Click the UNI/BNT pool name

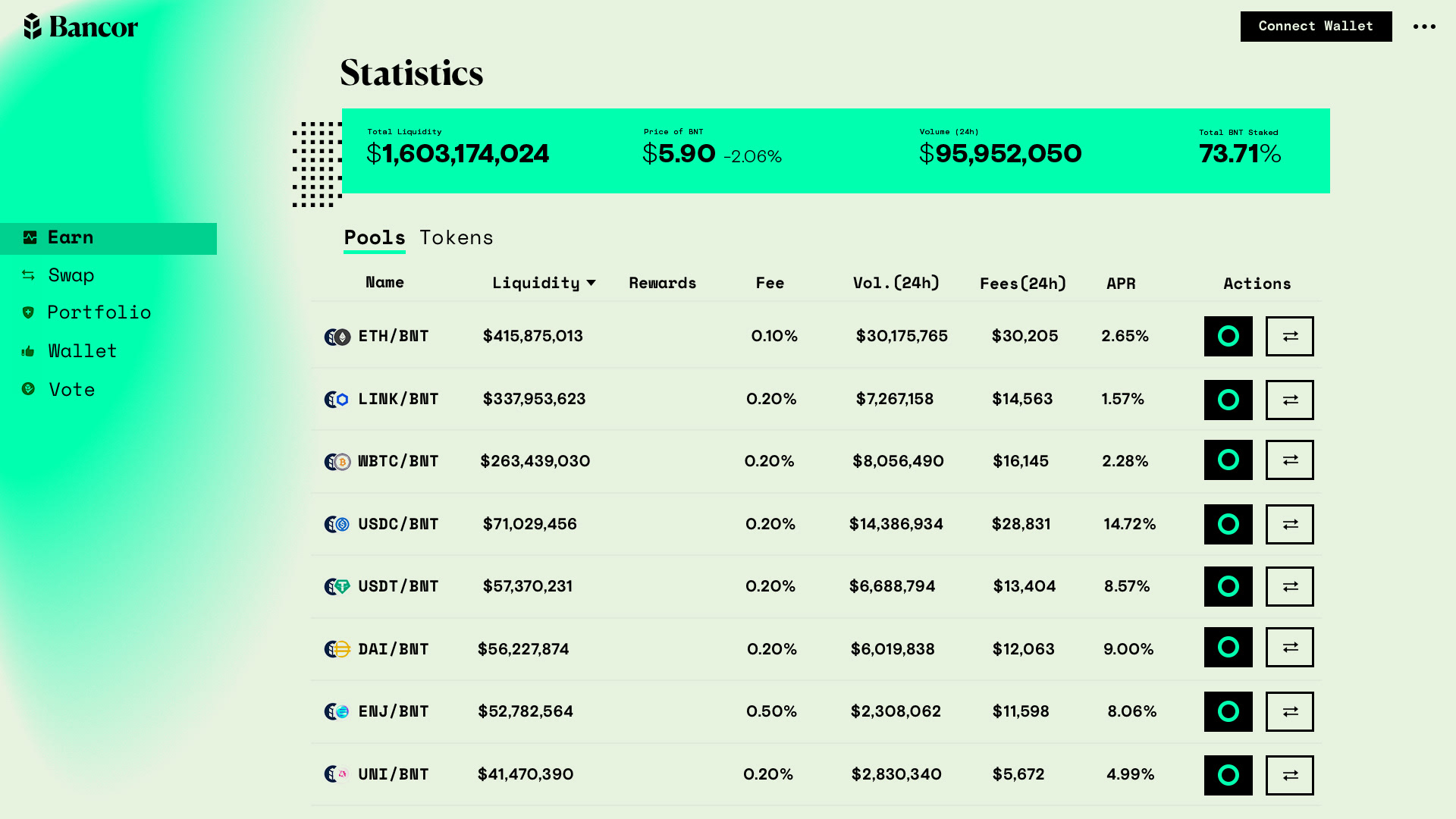(x=394, y=774)
